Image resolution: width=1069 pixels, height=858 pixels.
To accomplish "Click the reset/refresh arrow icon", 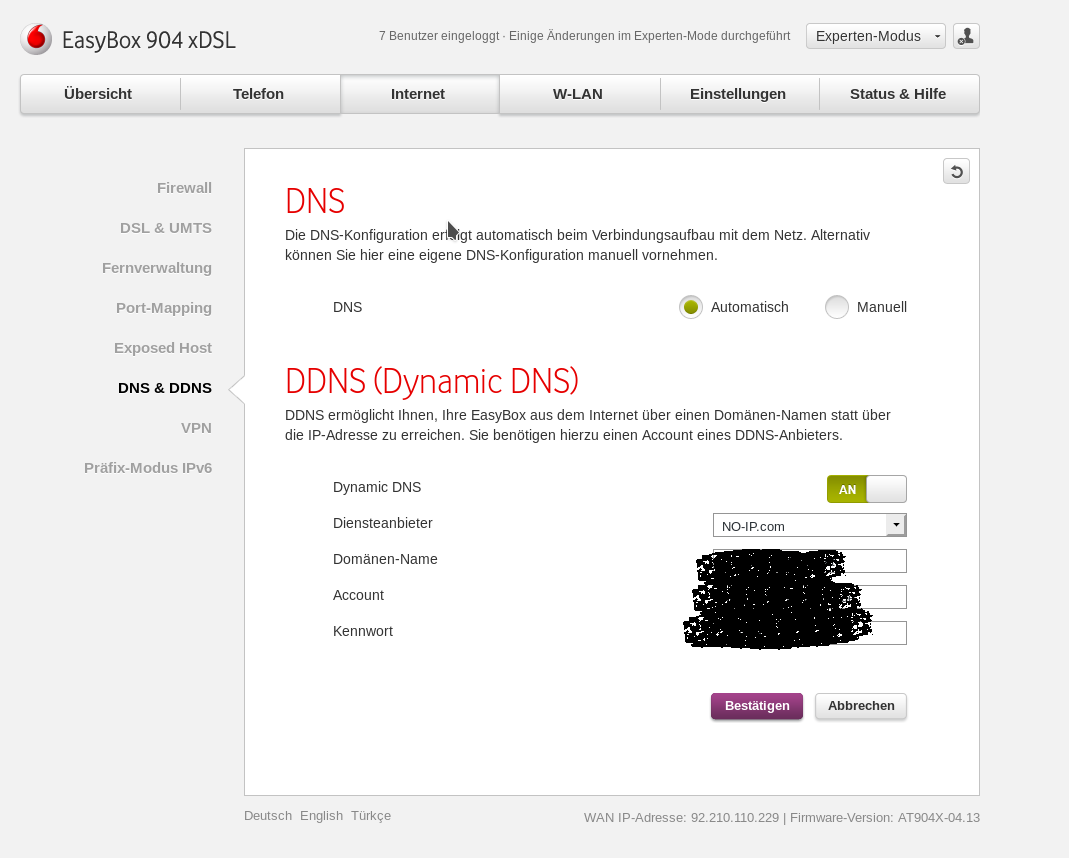I will click(956, 172).
